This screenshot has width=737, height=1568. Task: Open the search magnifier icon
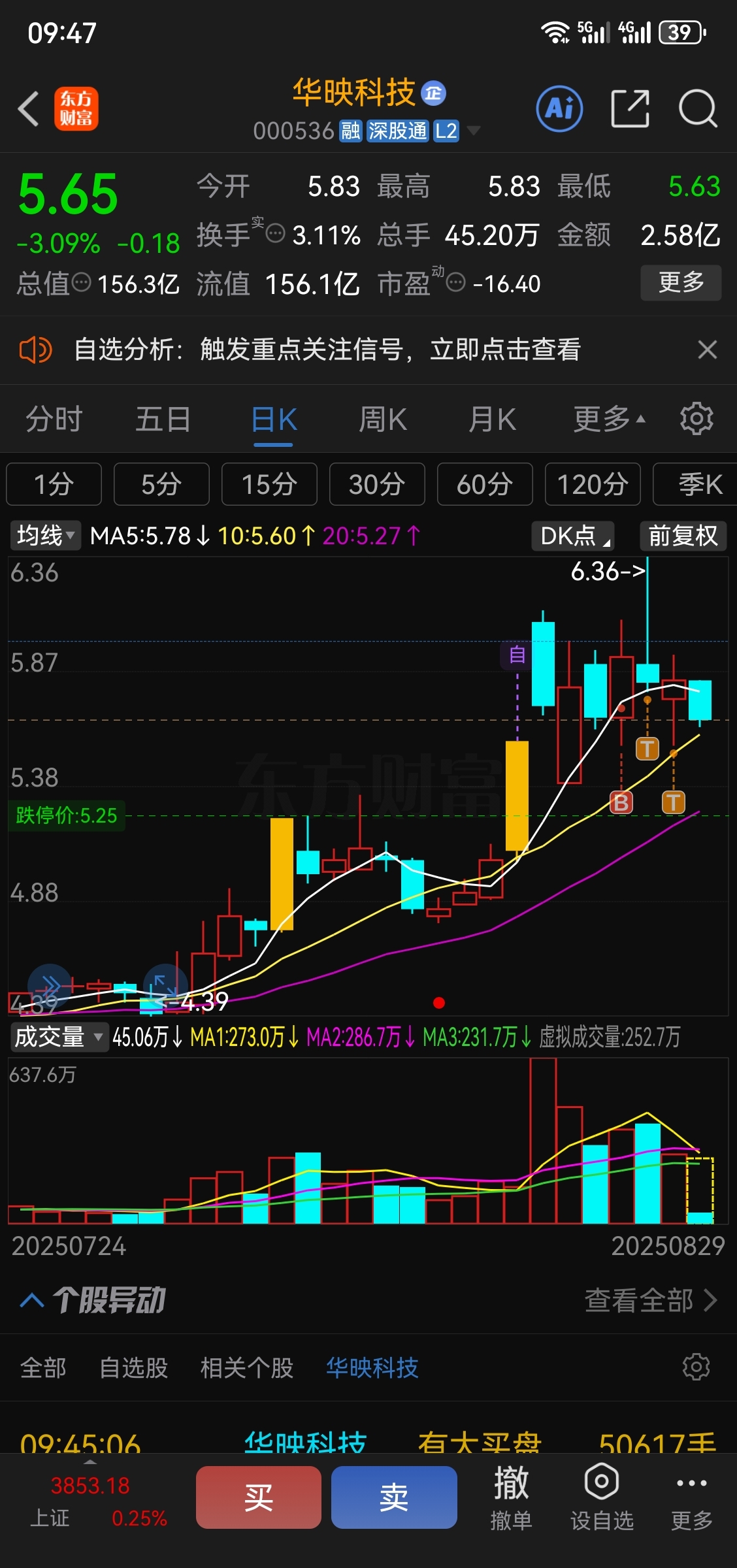(x=698, y=108)
